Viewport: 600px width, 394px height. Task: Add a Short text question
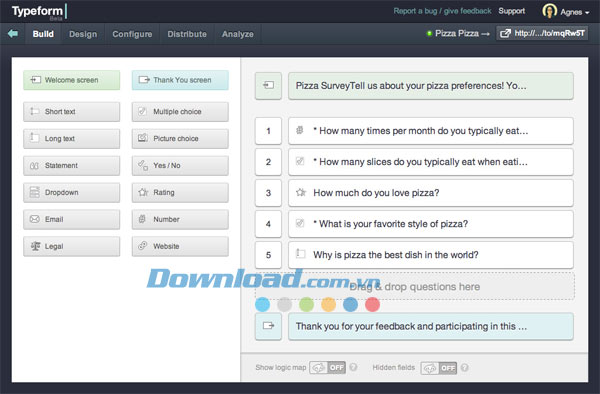click(x=72, y=112)
